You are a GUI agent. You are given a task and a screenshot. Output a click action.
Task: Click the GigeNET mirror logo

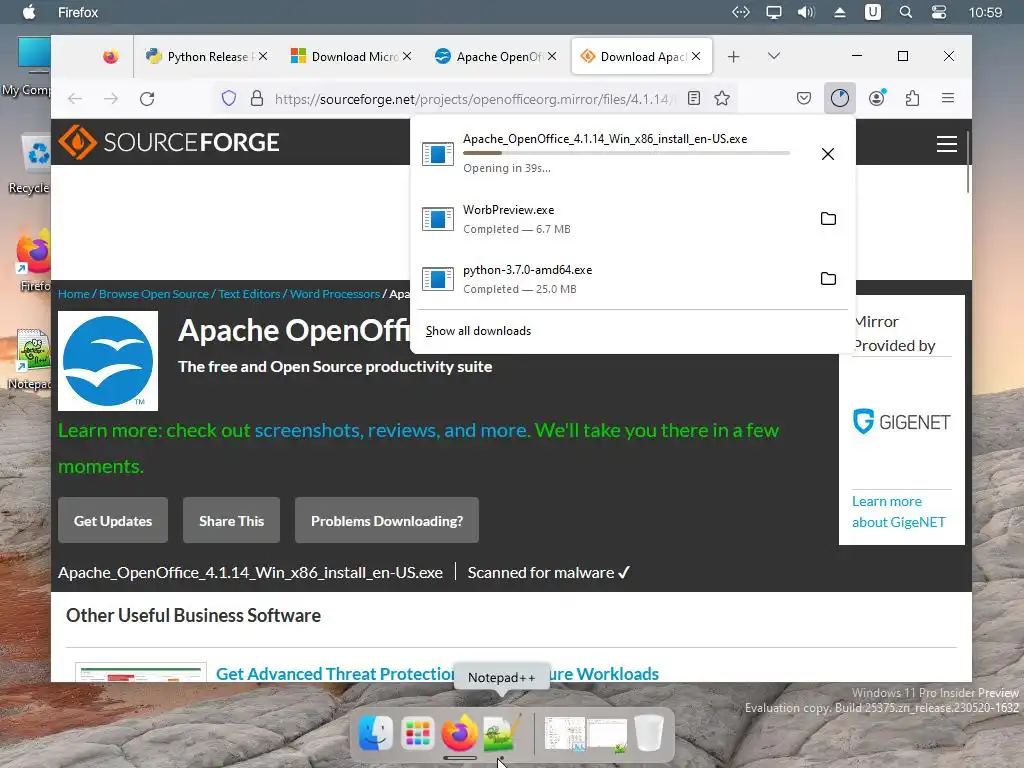(901, 422)
